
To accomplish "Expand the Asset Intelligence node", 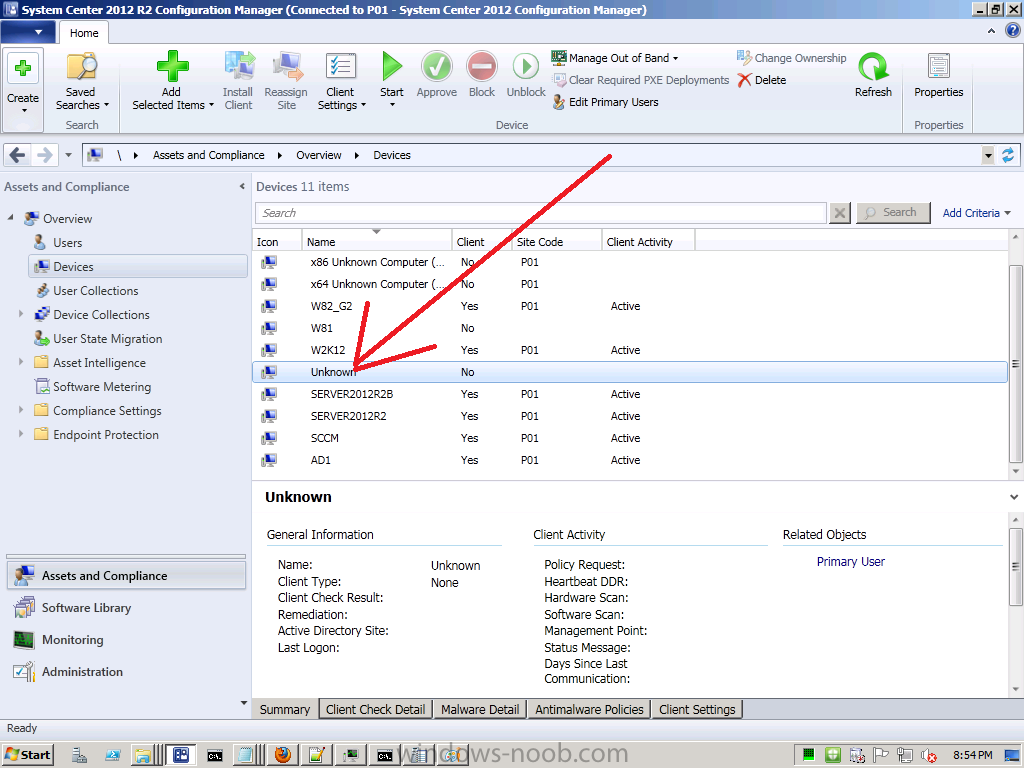I will [20, 362].
